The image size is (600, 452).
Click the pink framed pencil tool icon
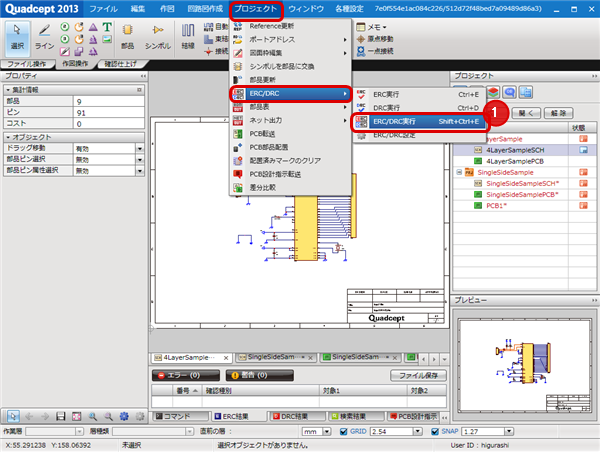[65, 51]
